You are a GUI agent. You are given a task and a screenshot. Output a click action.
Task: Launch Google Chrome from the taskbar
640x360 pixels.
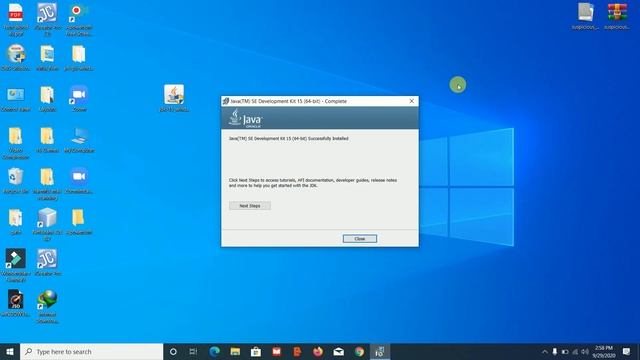pos(359,351)
